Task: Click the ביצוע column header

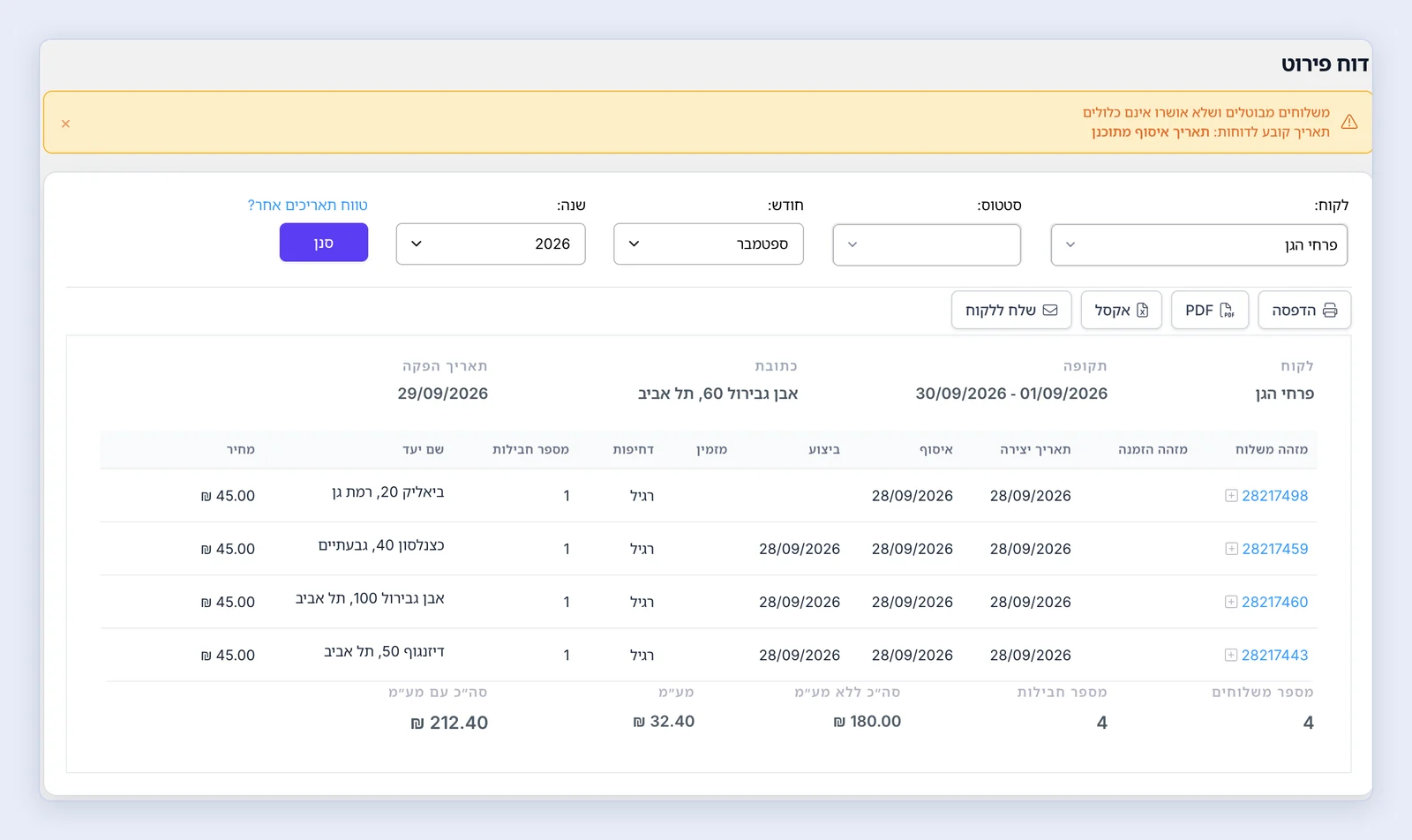Action: coord(824,449)
